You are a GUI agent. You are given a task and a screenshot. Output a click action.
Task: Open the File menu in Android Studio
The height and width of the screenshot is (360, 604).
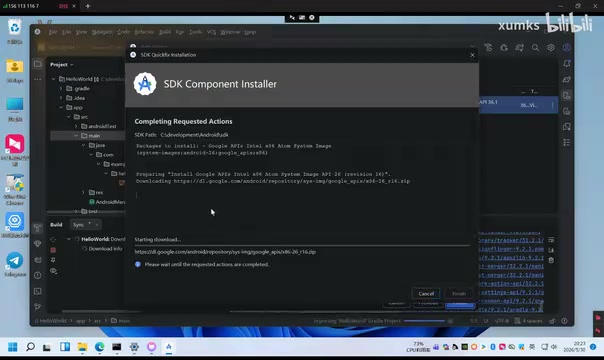click(53, 32)
